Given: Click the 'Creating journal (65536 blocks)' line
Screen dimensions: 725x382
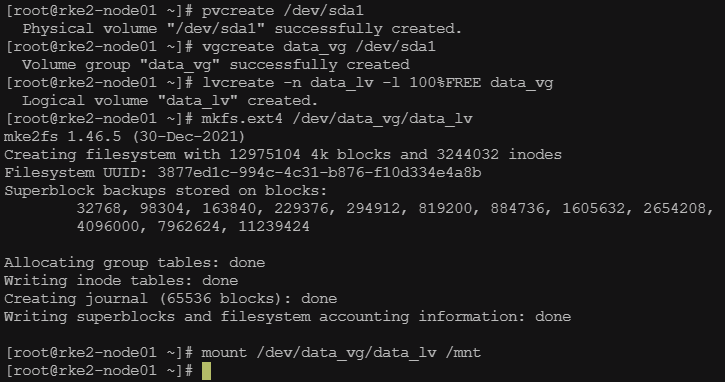Looking at the screenshot, I should [171, 299].
